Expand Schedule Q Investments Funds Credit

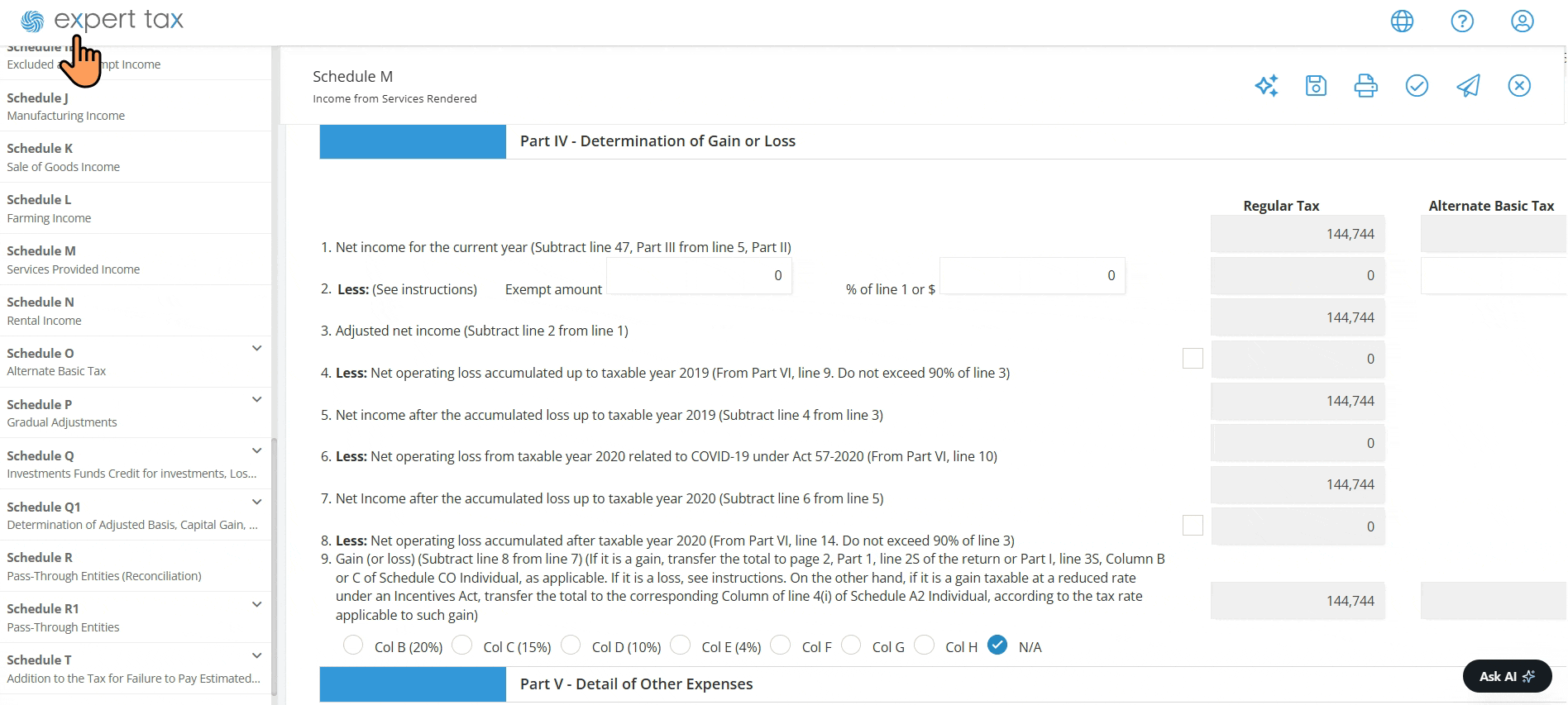(256, 451)
